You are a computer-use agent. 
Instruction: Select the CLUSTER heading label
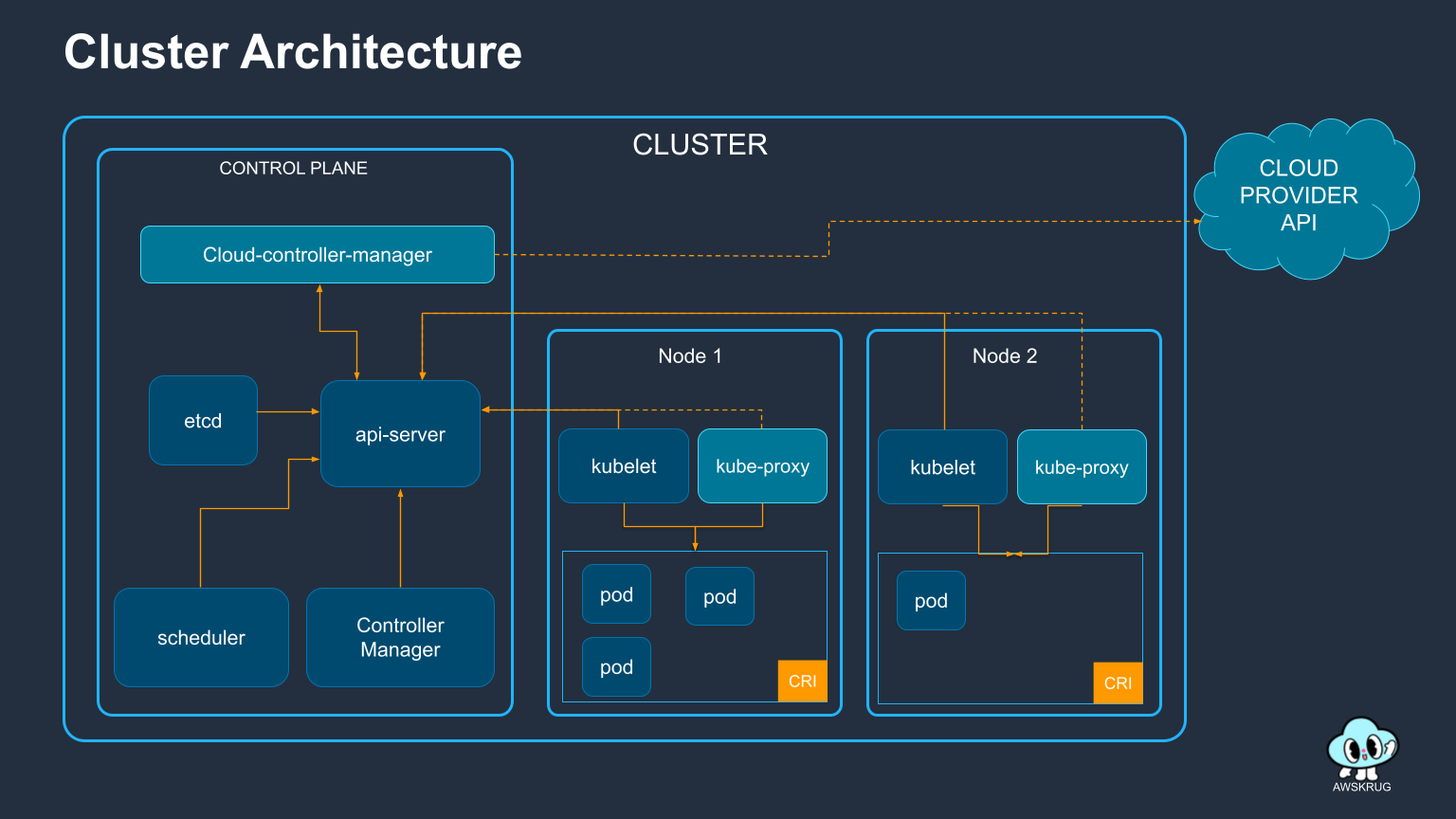pyautogui.click(x=700, y=144)
